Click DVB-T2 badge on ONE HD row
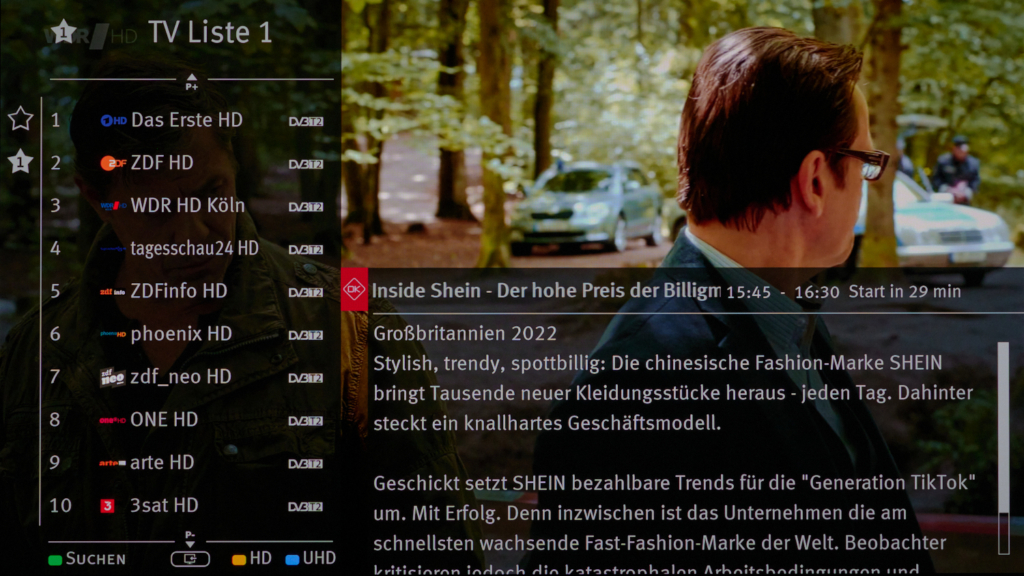Viewport: 1024px width, 576px height. [306, 421]
